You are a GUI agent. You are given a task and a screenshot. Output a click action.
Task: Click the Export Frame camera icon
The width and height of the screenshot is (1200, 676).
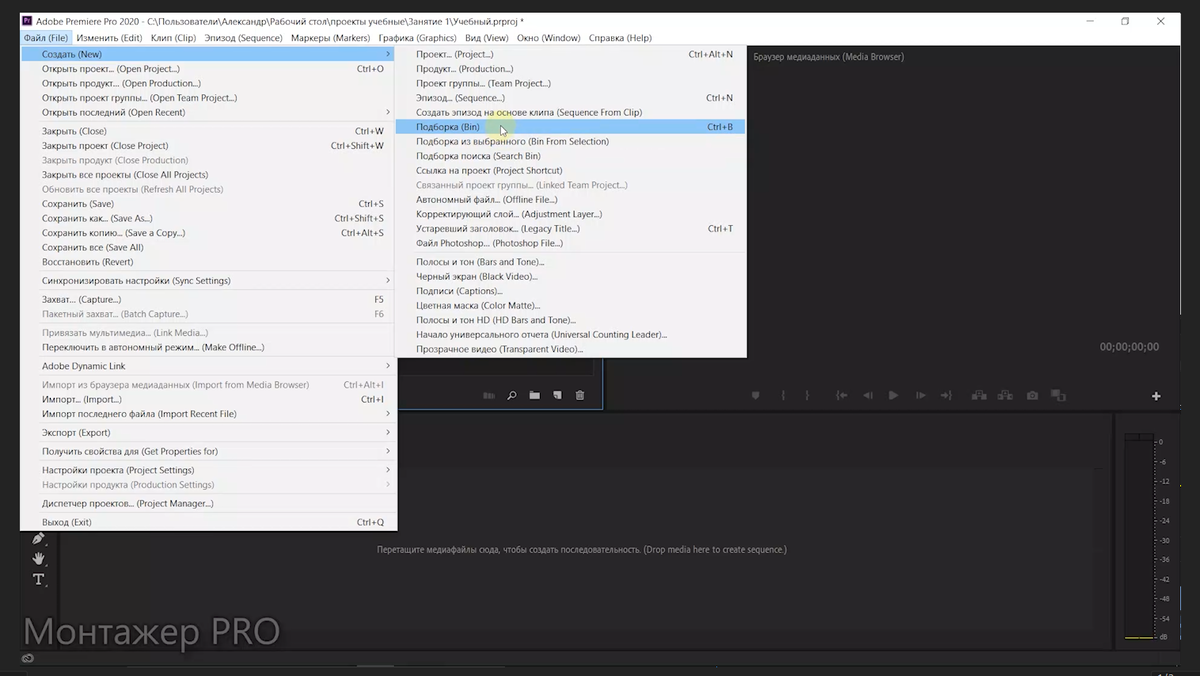1032,395
